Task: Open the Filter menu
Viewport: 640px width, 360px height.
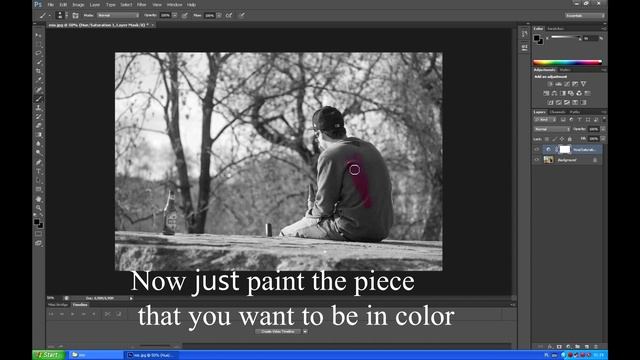Action: (x=142, y=4)
